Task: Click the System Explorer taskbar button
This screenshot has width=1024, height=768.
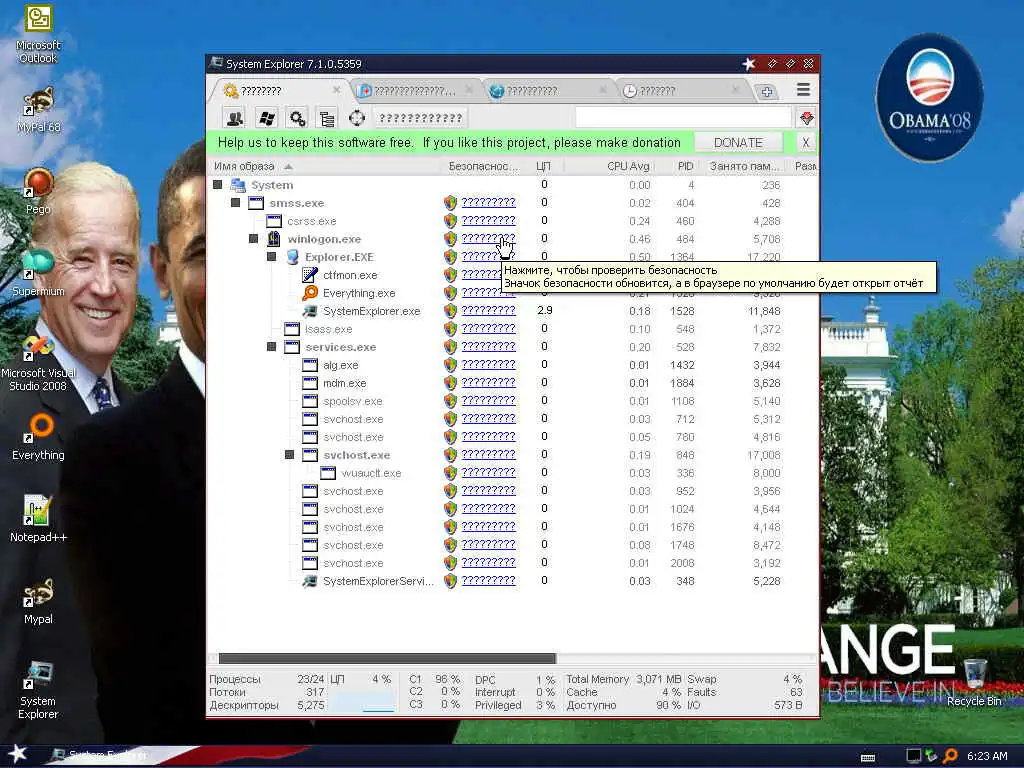Action: tap(98, 755)
